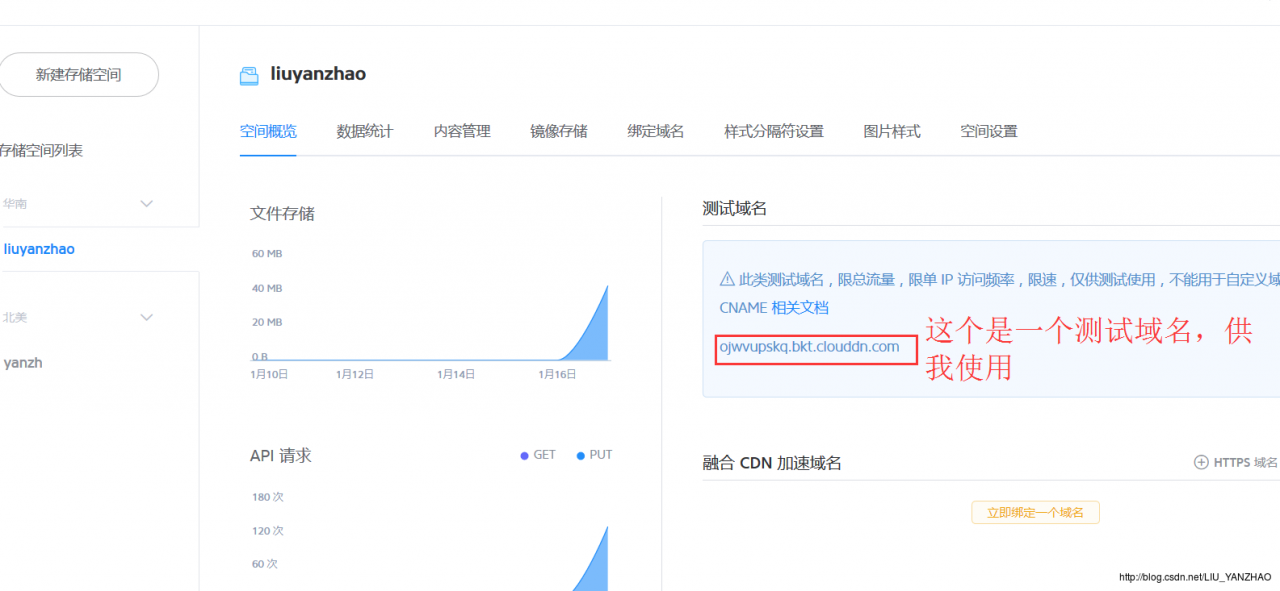Click the ojwvupskq.bkt.clouddn.com test domain
Image resolution: width=1280 pixels, height=591 pixels.
click(809, 347)
